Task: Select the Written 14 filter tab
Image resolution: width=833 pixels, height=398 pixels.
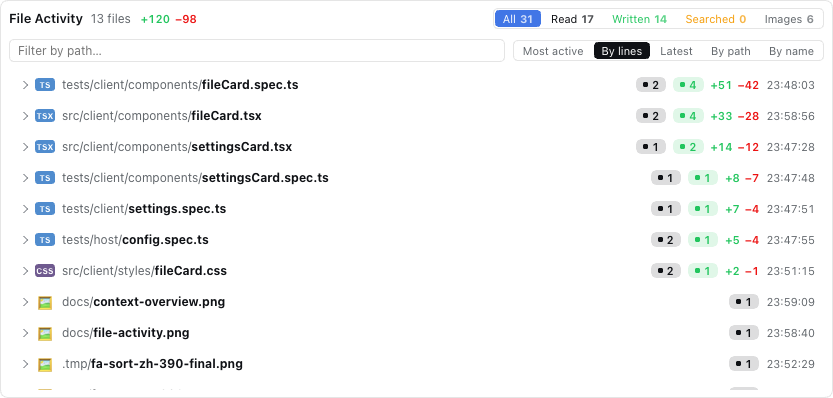Action: [639, 19]
